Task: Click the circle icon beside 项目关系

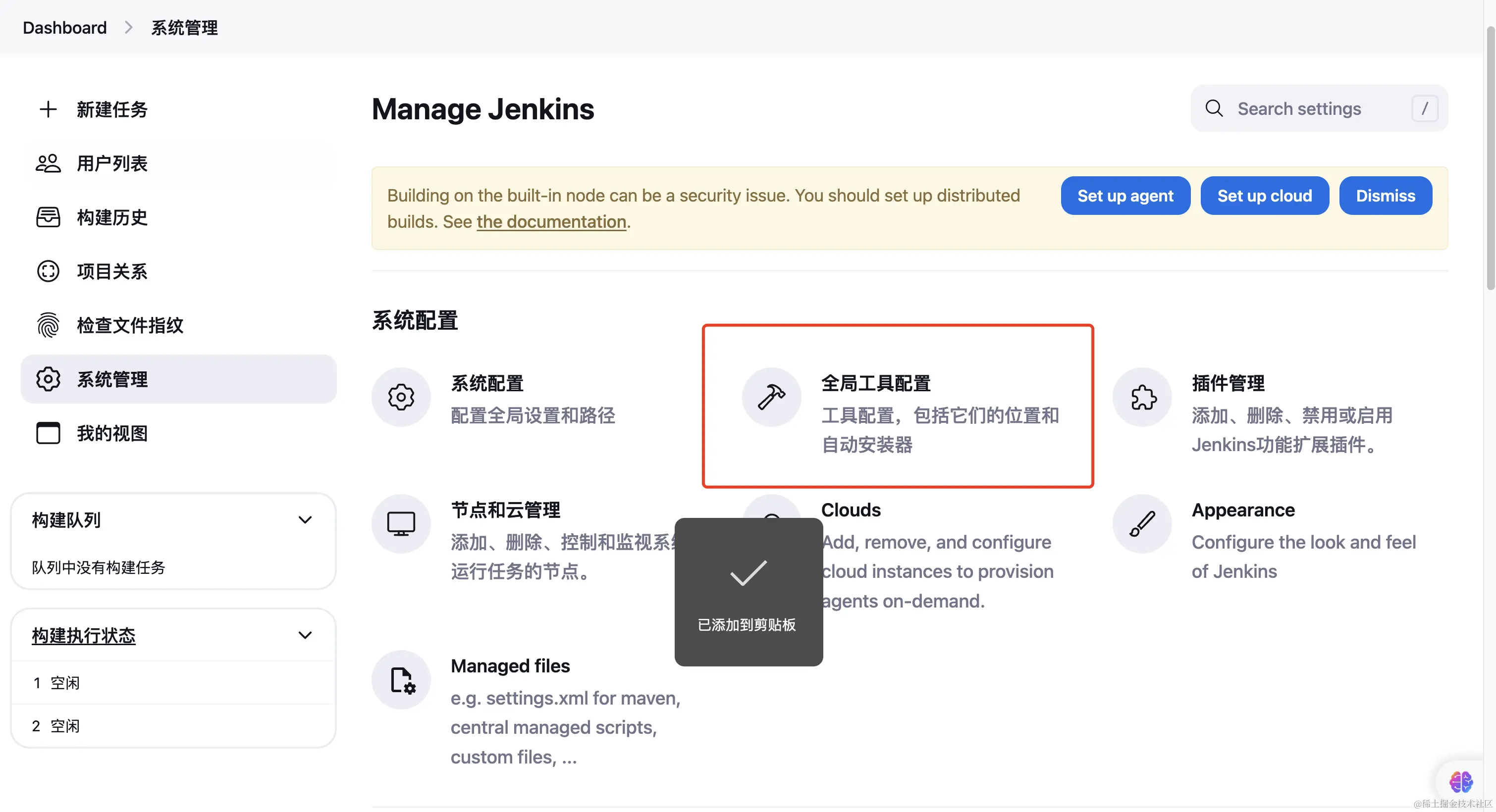Action: tap(48, 271)
